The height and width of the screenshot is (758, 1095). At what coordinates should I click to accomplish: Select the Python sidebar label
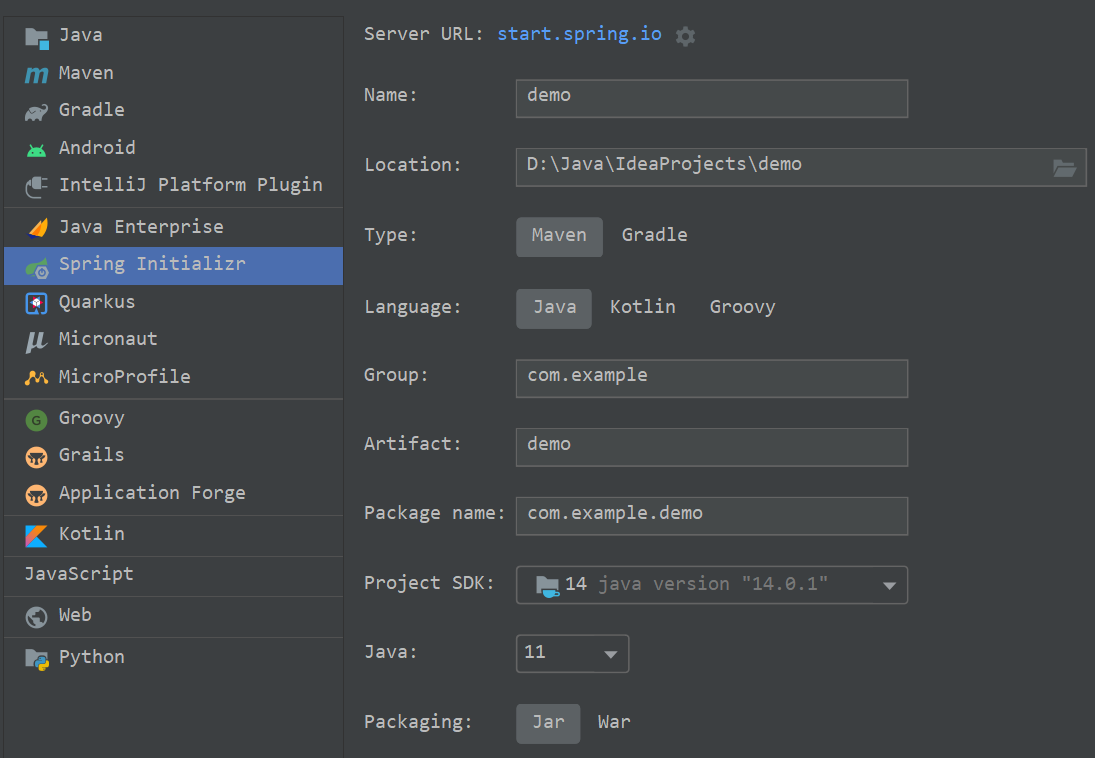pos(91,657)
